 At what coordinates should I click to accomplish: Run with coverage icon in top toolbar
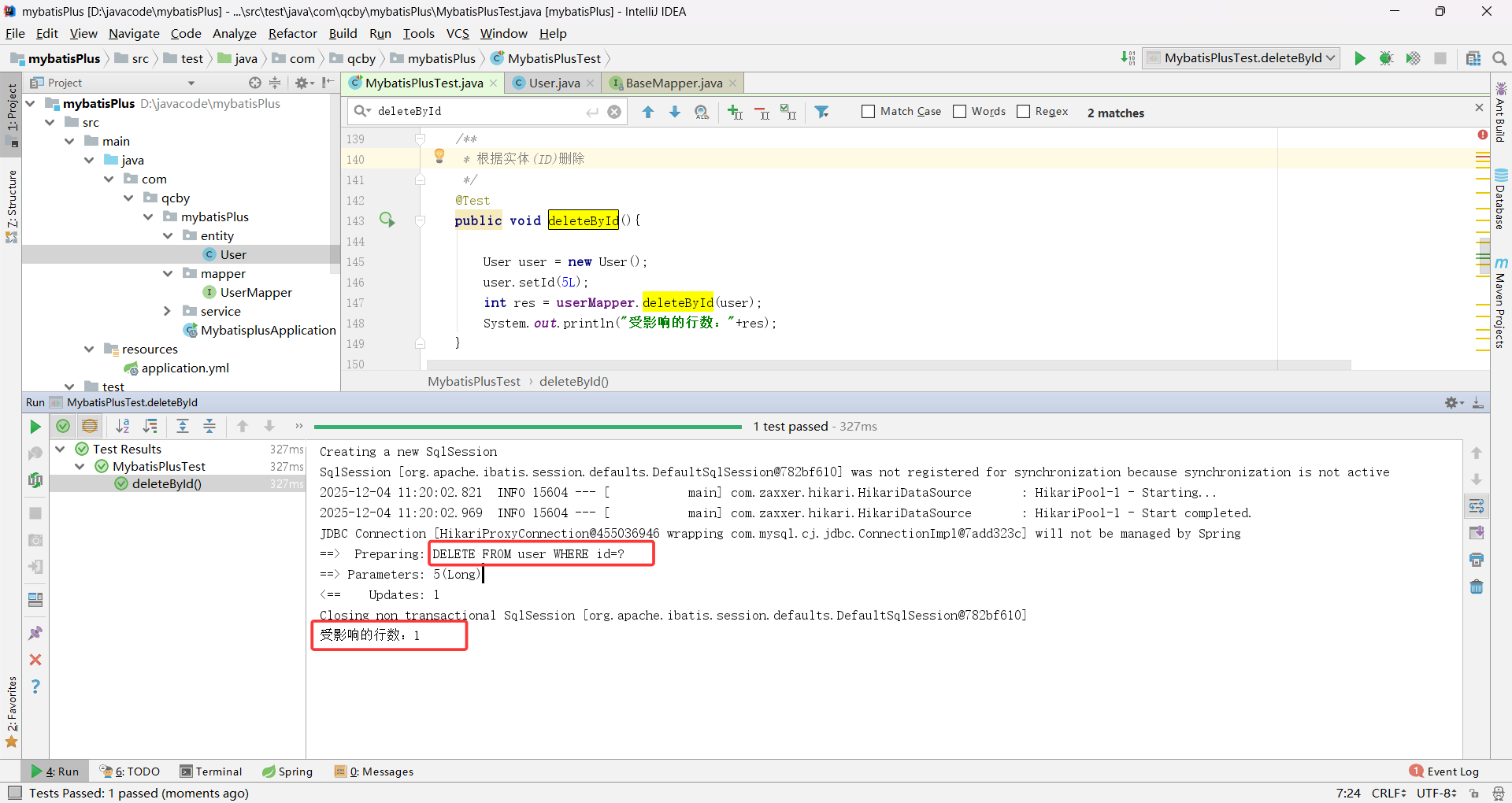1413,58
